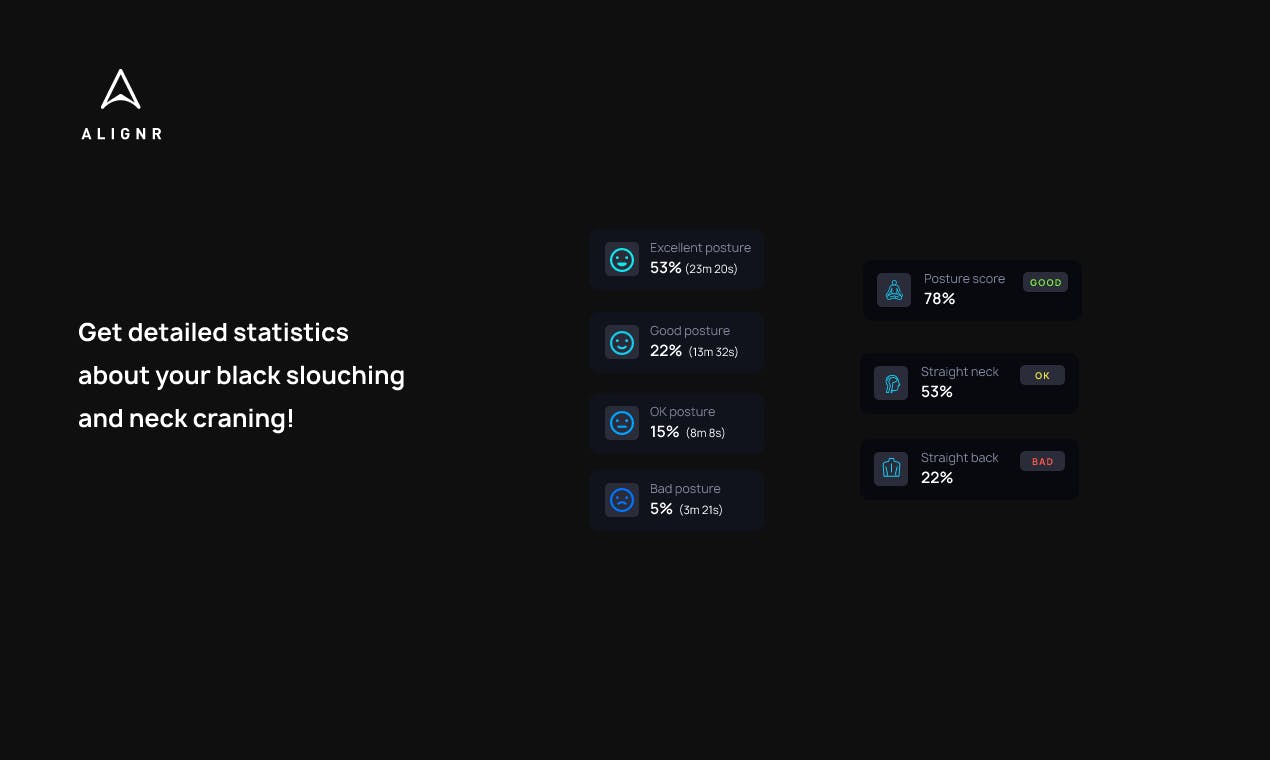Select the OK posture 15% value

[x=665, y=432]
